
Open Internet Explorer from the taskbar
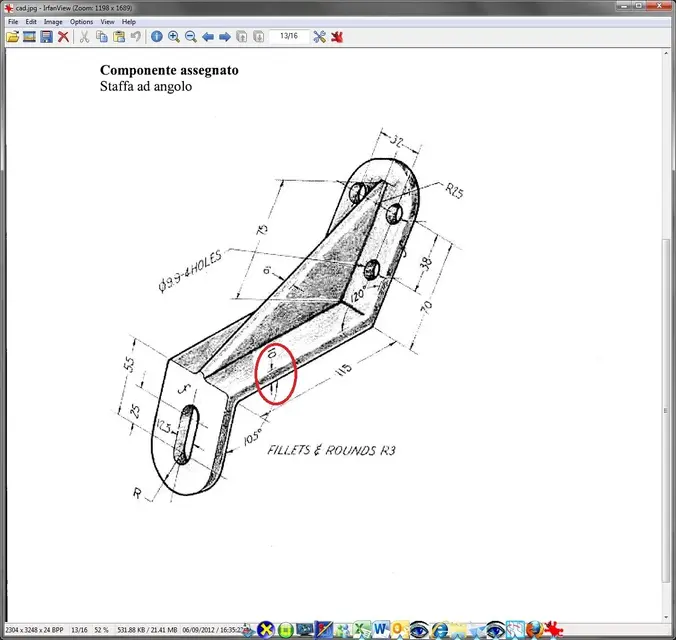(439, 630)
